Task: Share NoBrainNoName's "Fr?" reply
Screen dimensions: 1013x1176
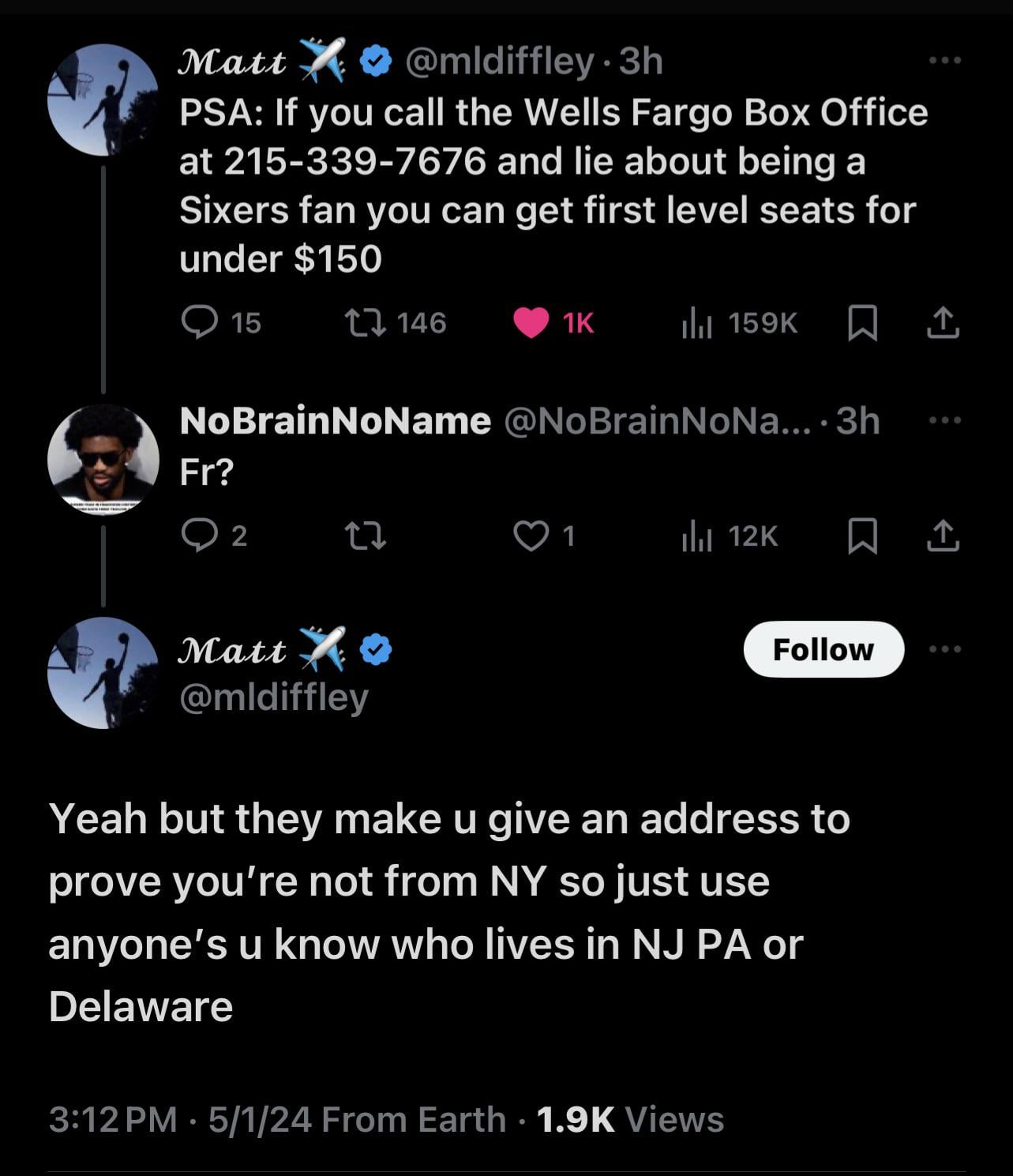Action: (x=943, y=537)
